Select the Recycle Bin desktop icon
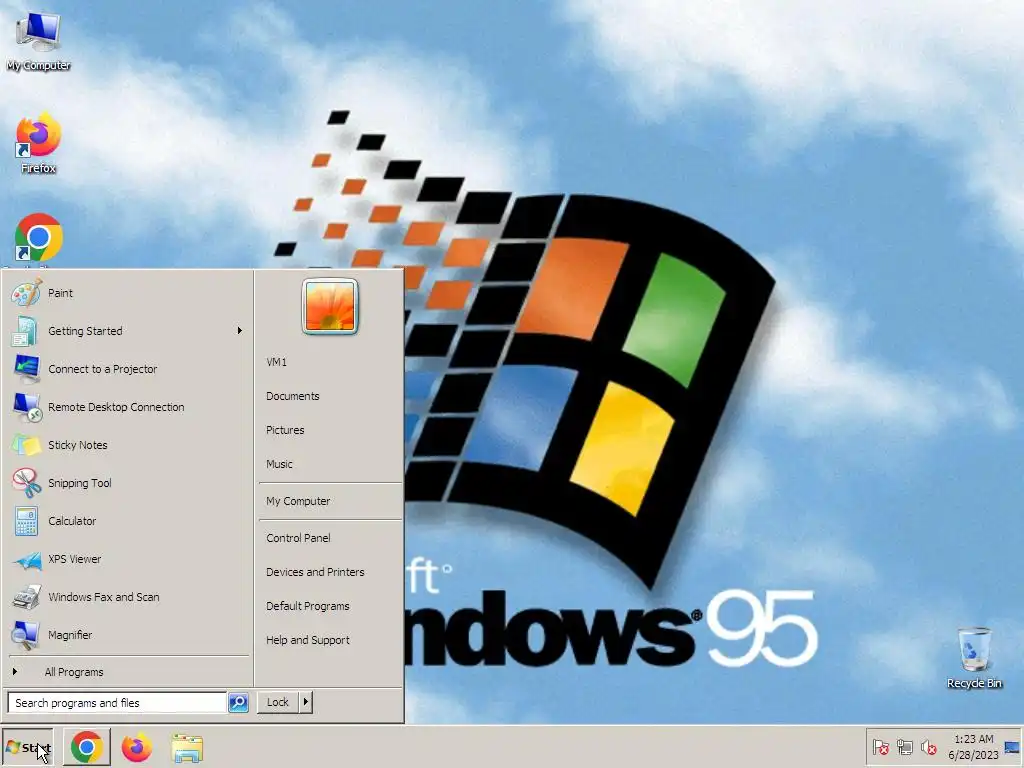This screenshot has height=768, width=1024. click(x=974, y=658)
